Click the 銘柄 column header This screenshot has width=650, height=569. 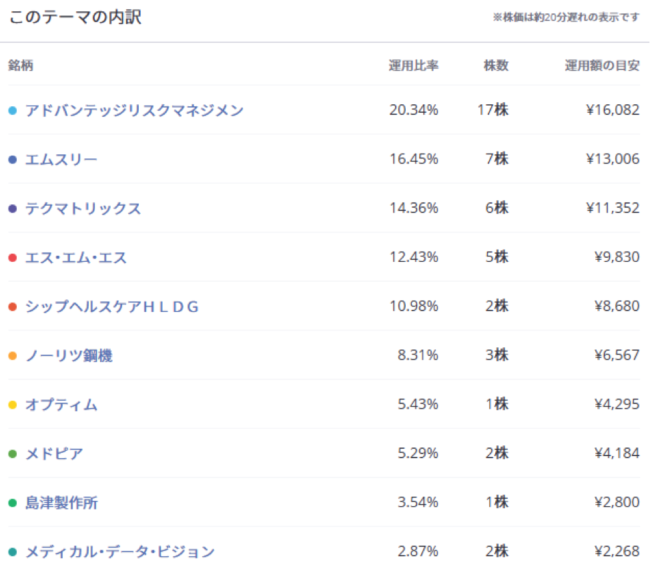click(21, 66)
